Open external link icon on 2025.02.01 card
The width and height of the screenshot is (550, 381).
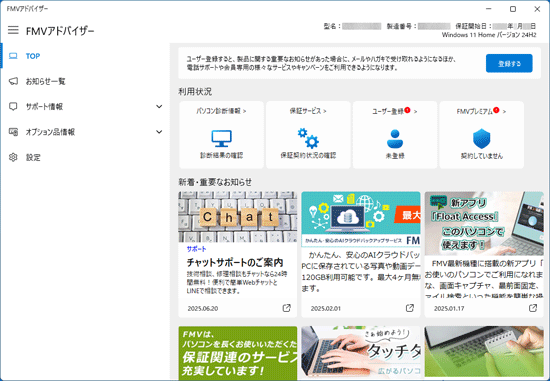tap(410, 308)
